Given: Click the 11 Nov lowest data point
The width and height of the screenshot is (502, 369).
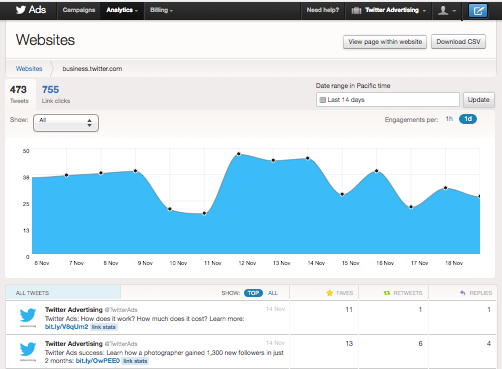Looking at the screenshot, I should point(204,214).
